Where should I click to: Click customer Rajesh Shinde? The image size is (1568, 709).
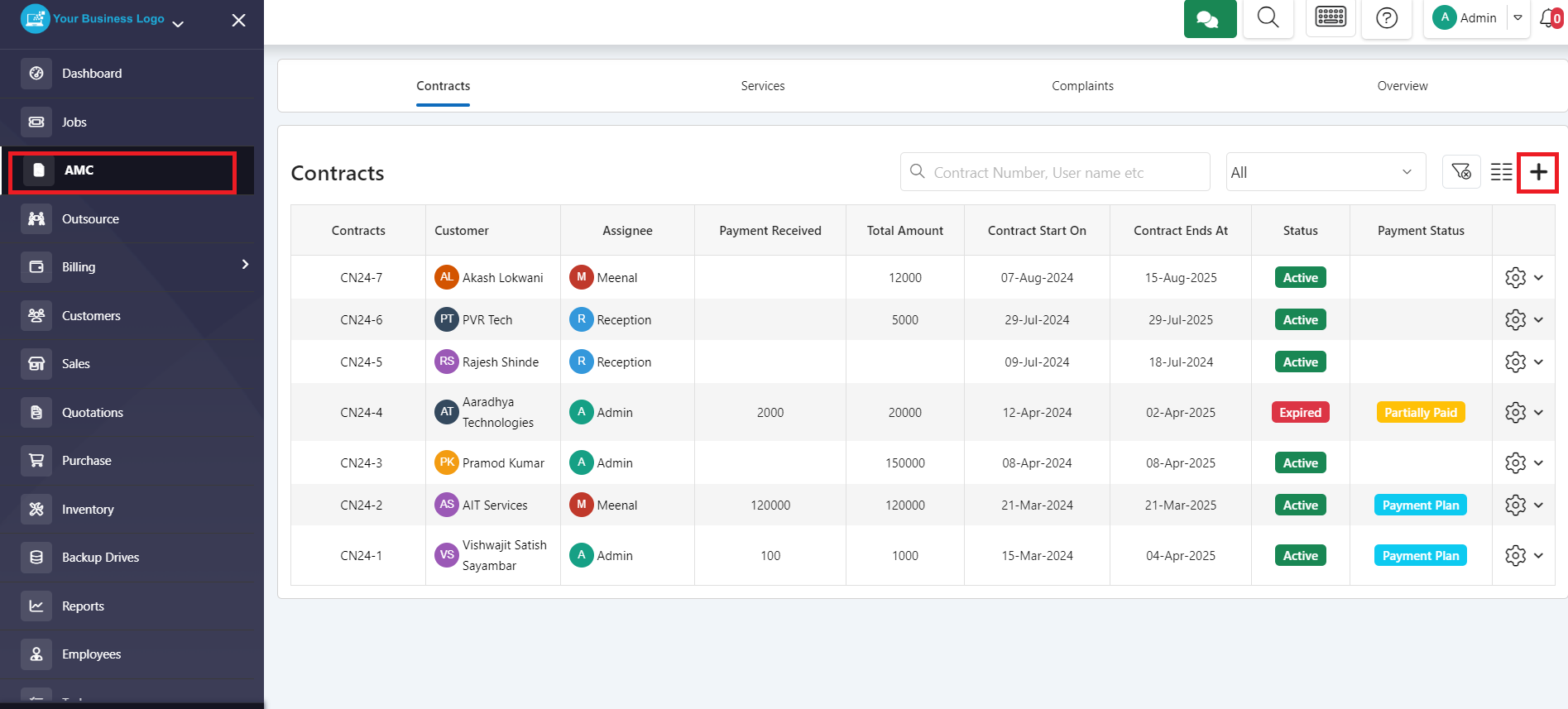pos(501,362)
